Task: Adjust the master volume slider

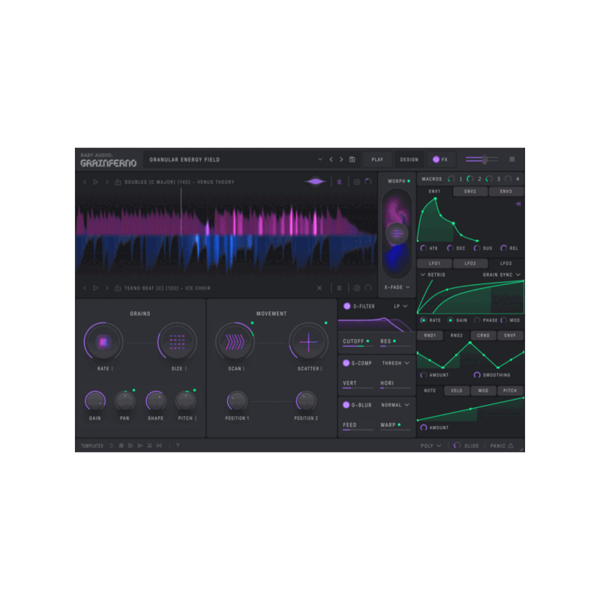Action: coord(481,159)
